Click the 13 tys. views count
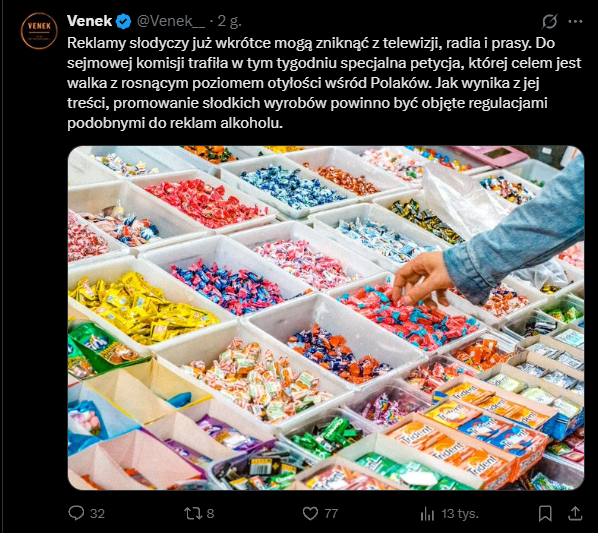Viewport: 598px width, 533px height. coord(460,514)
